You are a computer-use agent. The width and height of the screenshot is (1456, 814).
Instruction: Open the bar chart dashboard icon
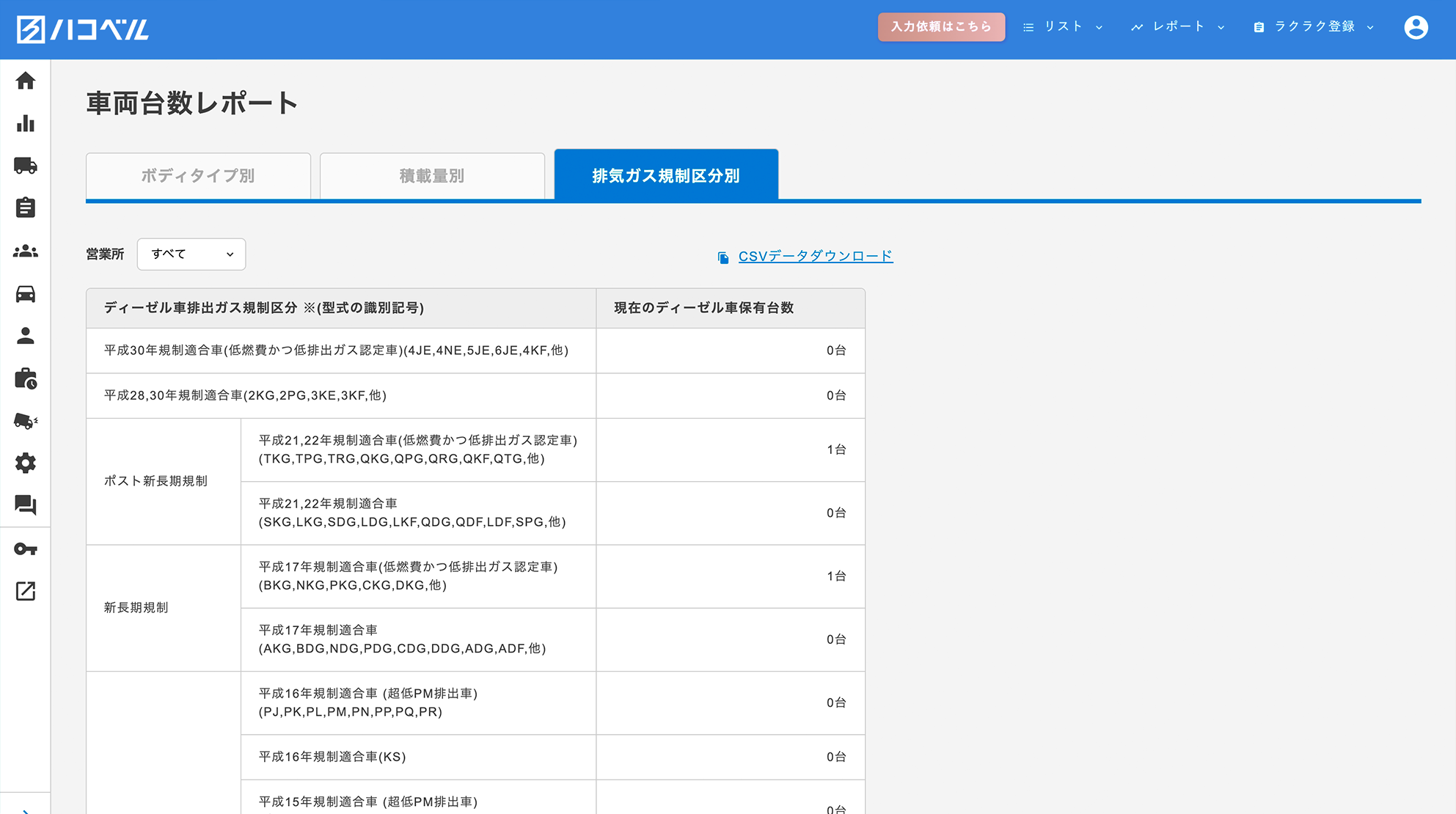26,123
